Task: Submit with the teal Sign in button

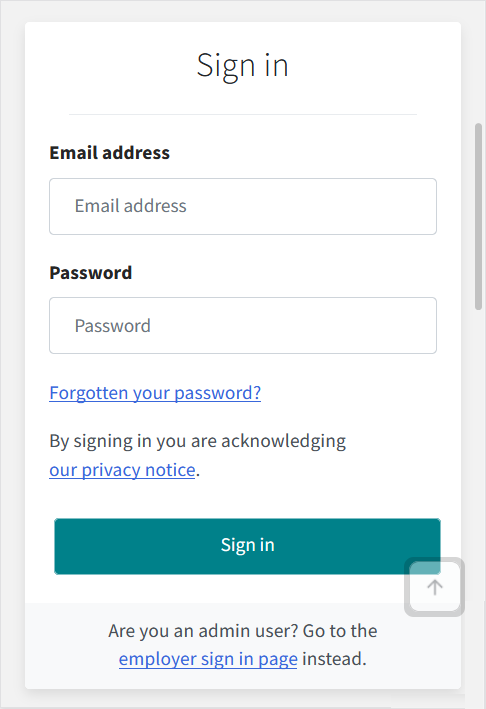Action: click(247, 546)
